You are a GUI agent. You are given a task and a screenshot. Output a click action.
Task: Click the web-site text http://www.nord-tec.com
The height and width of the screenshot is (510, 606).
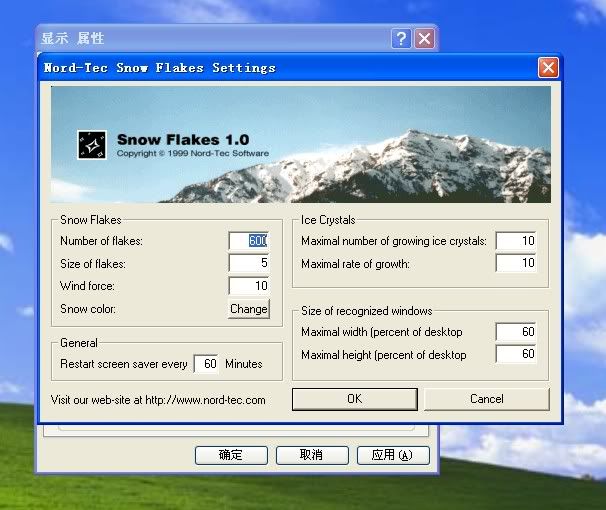pyautogui.click(x=205, y=400)
